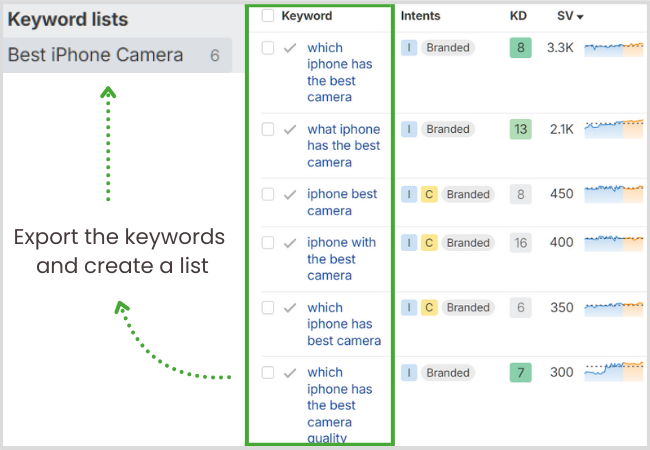The height and width of the screenshot is (450, 650).
Task: Click the C intent badge in the 450 row
Action: 429,194
